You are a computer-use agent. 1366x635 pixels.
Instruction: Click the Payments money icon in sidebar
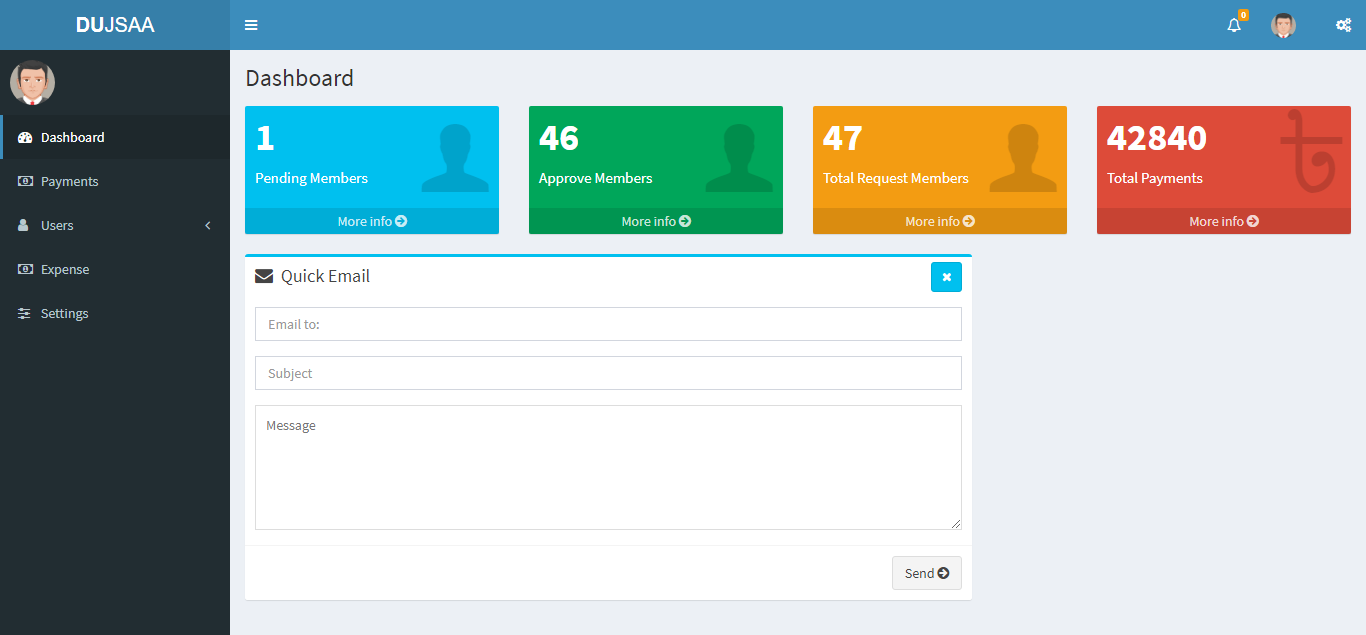click(26, 182)
